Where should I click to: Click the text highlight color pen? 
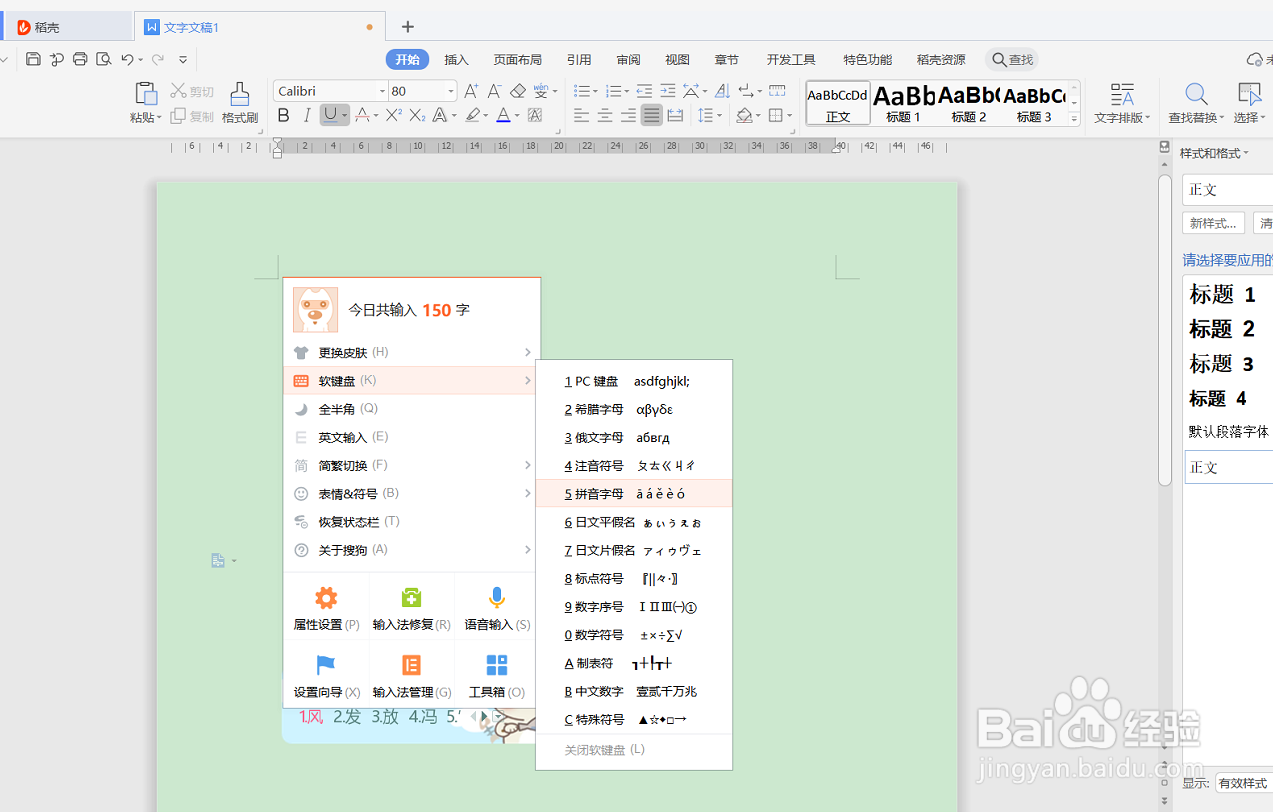[472, 116]
